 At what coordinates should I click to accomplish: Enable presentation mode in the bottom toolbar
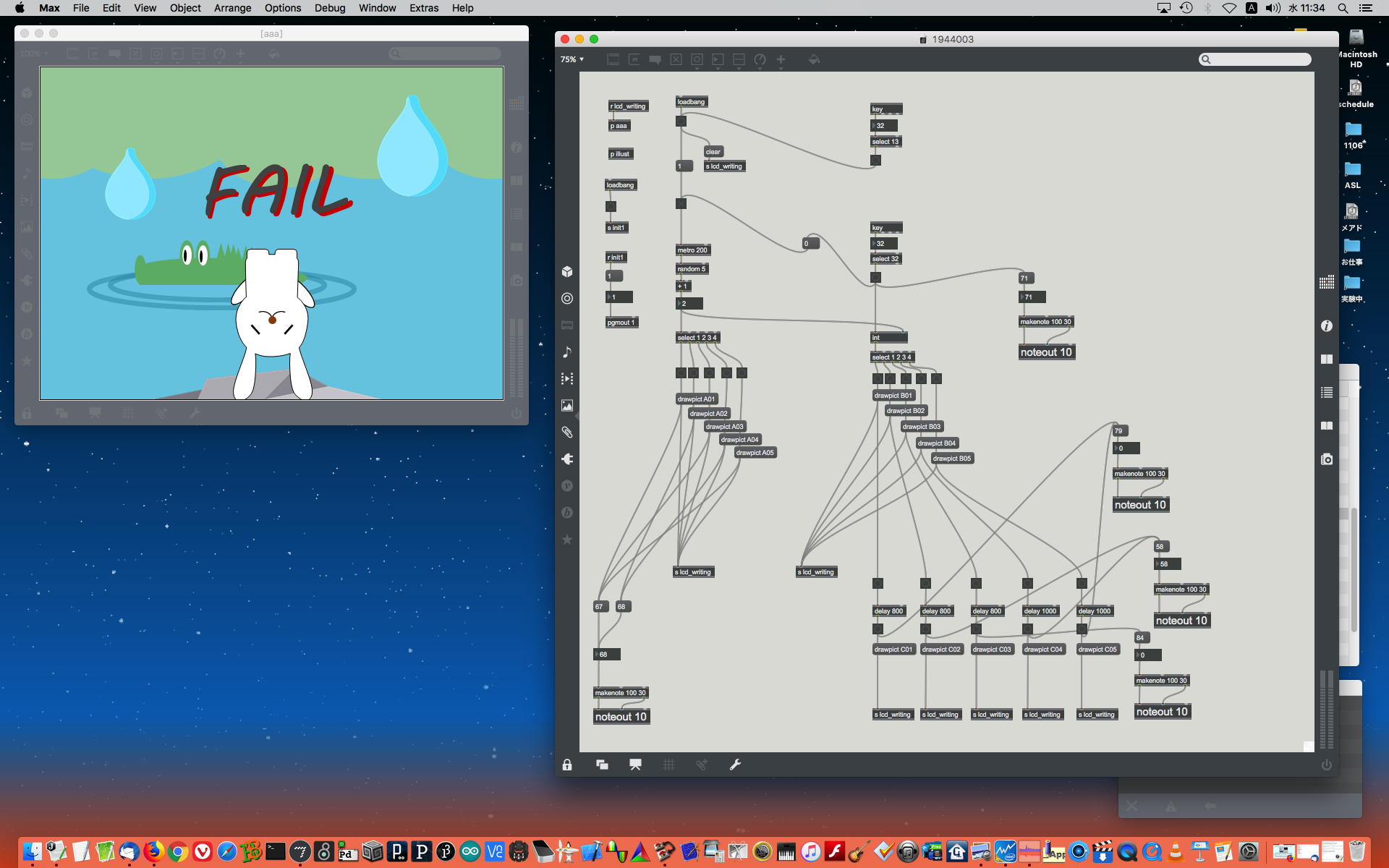tap(635, 765)
